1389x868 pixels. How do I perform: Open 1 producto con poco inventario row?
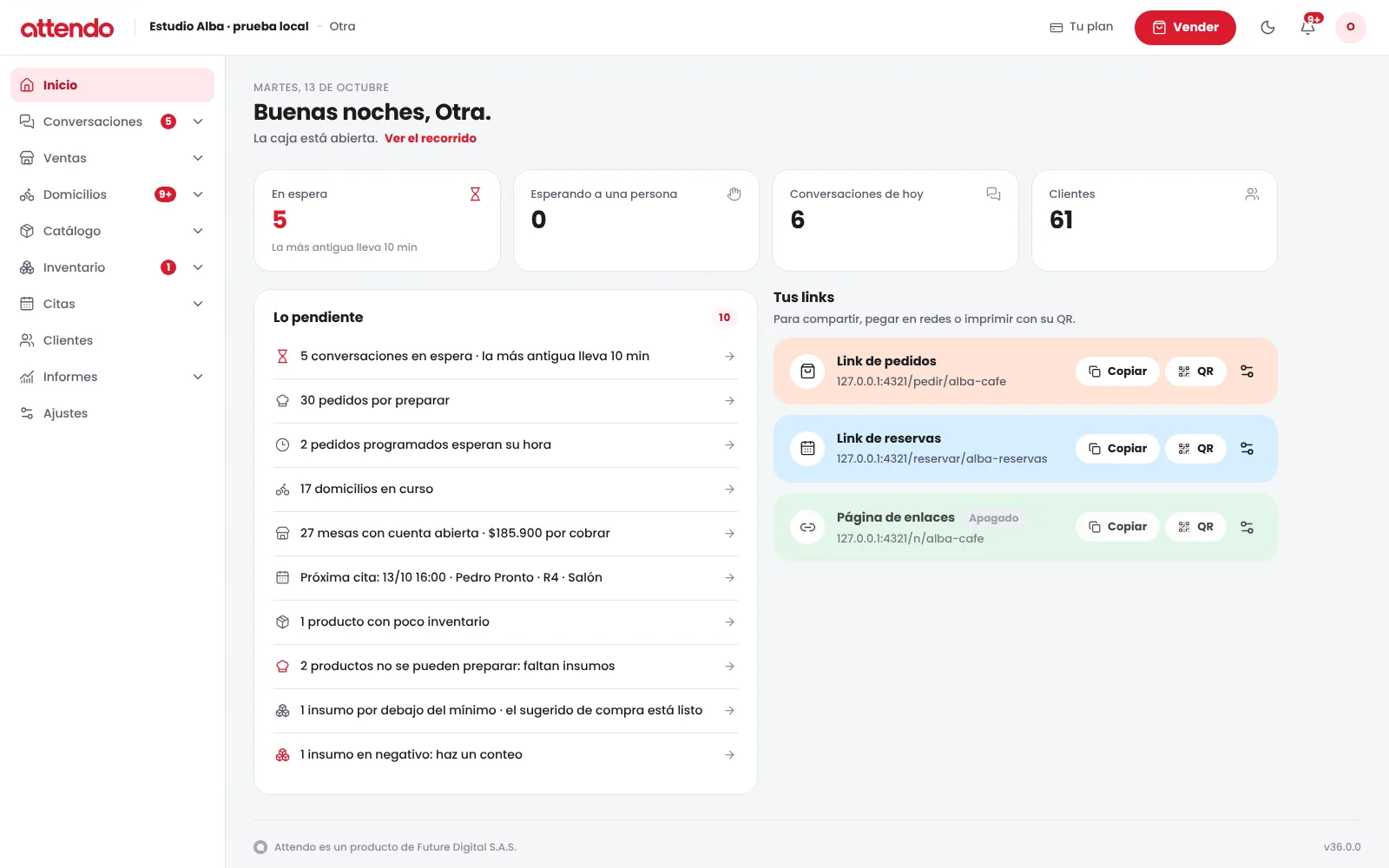505,622
